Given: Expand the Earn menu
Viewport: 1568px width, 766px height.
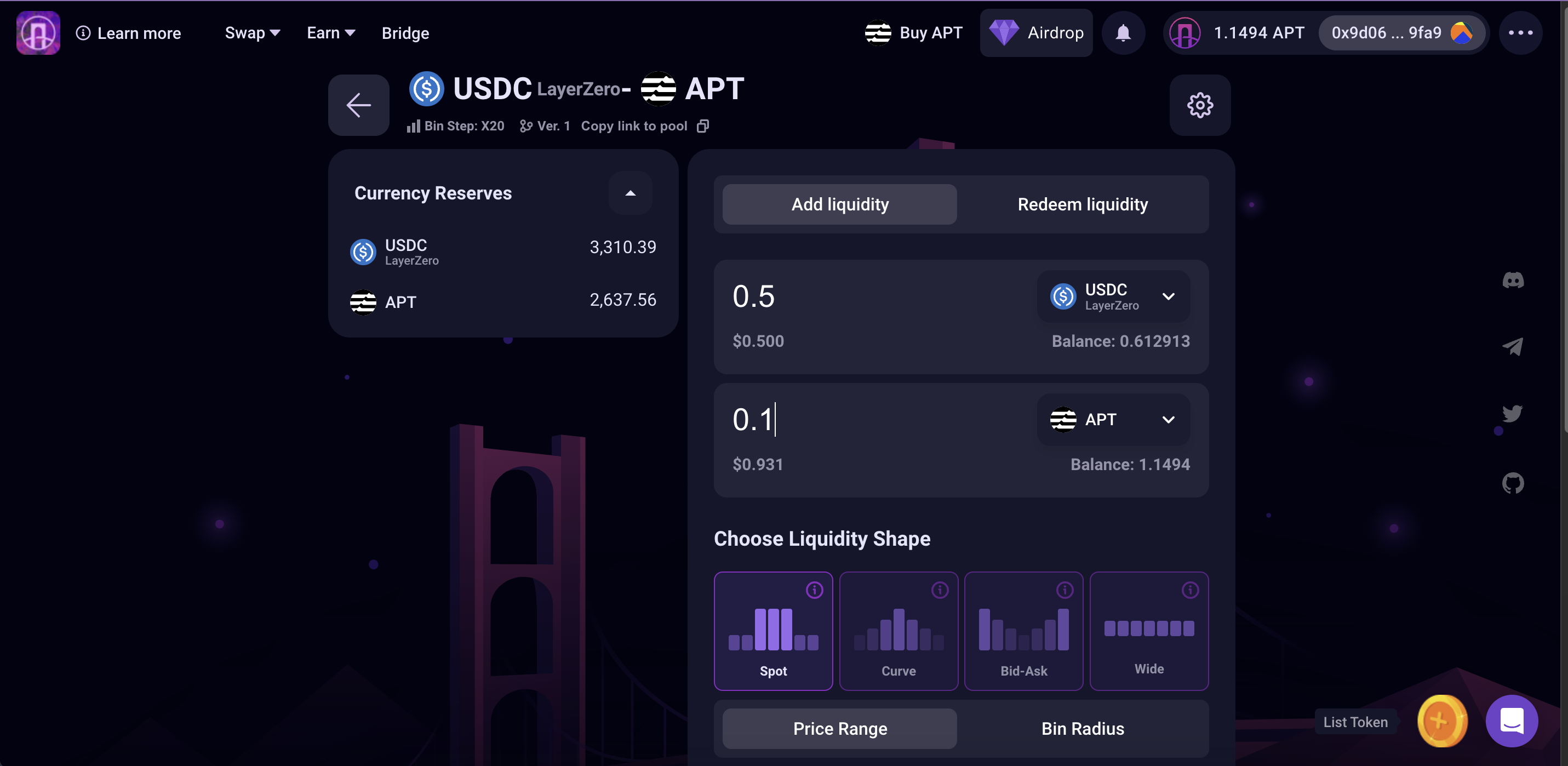Looking at the screenshot, I should coord(330,33).
